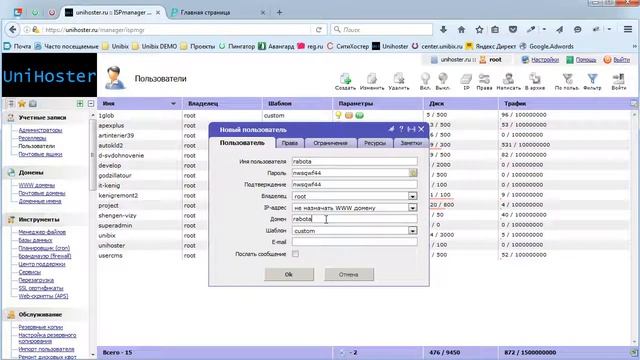Image resolution: width=640 pixels, height=360 pixels.
Task: Maximize the Новый пользователь dialog
Action: [411, 129]
